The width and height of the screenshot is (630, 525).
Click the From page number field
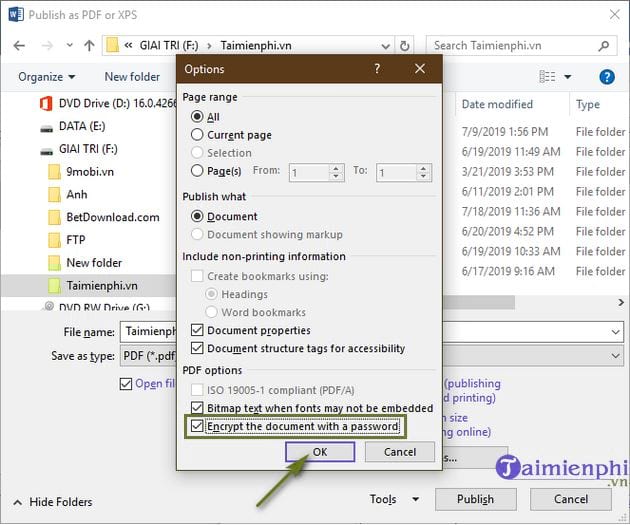[x=309, y=173]
